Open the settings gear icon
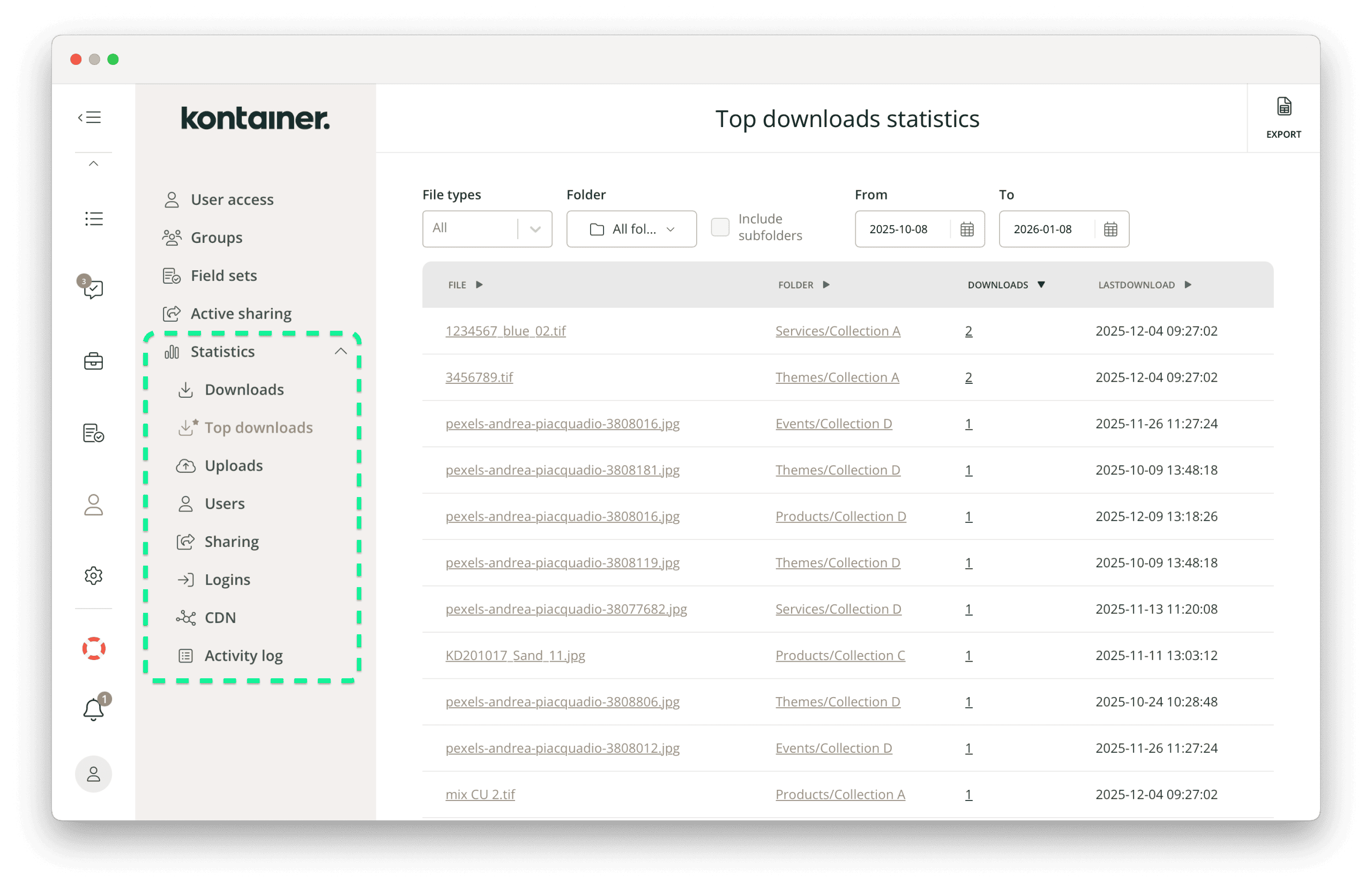 pyautogui.click(x=93, y=575)
